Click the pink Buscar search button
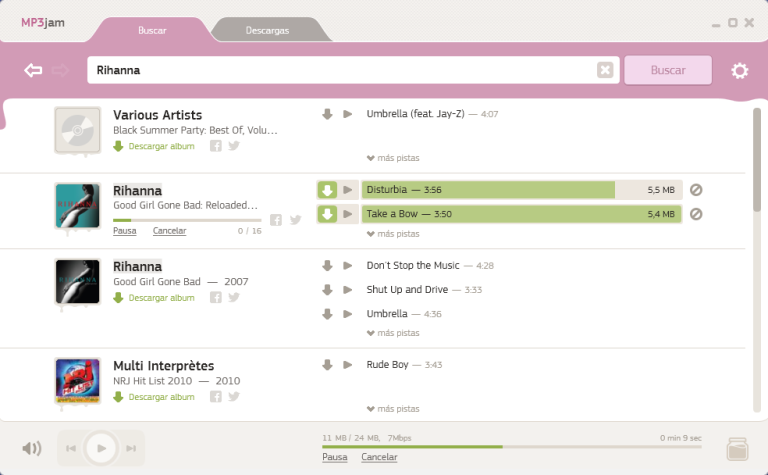The width and height of the screenshot is (768, 475). [x=668, y=70]
